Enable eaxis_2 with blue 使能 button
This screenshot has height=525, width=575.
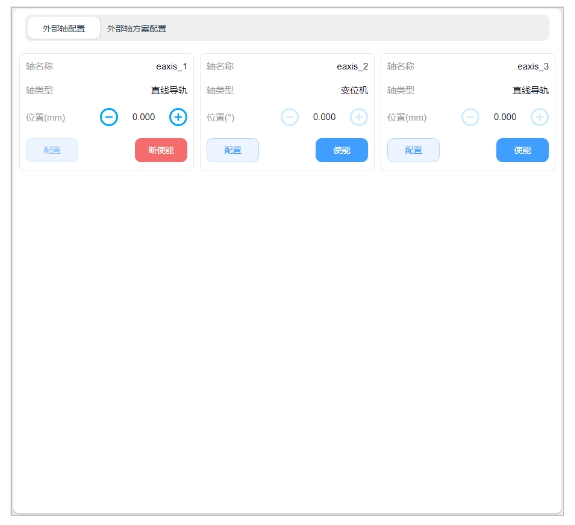[x=342, y=150]
